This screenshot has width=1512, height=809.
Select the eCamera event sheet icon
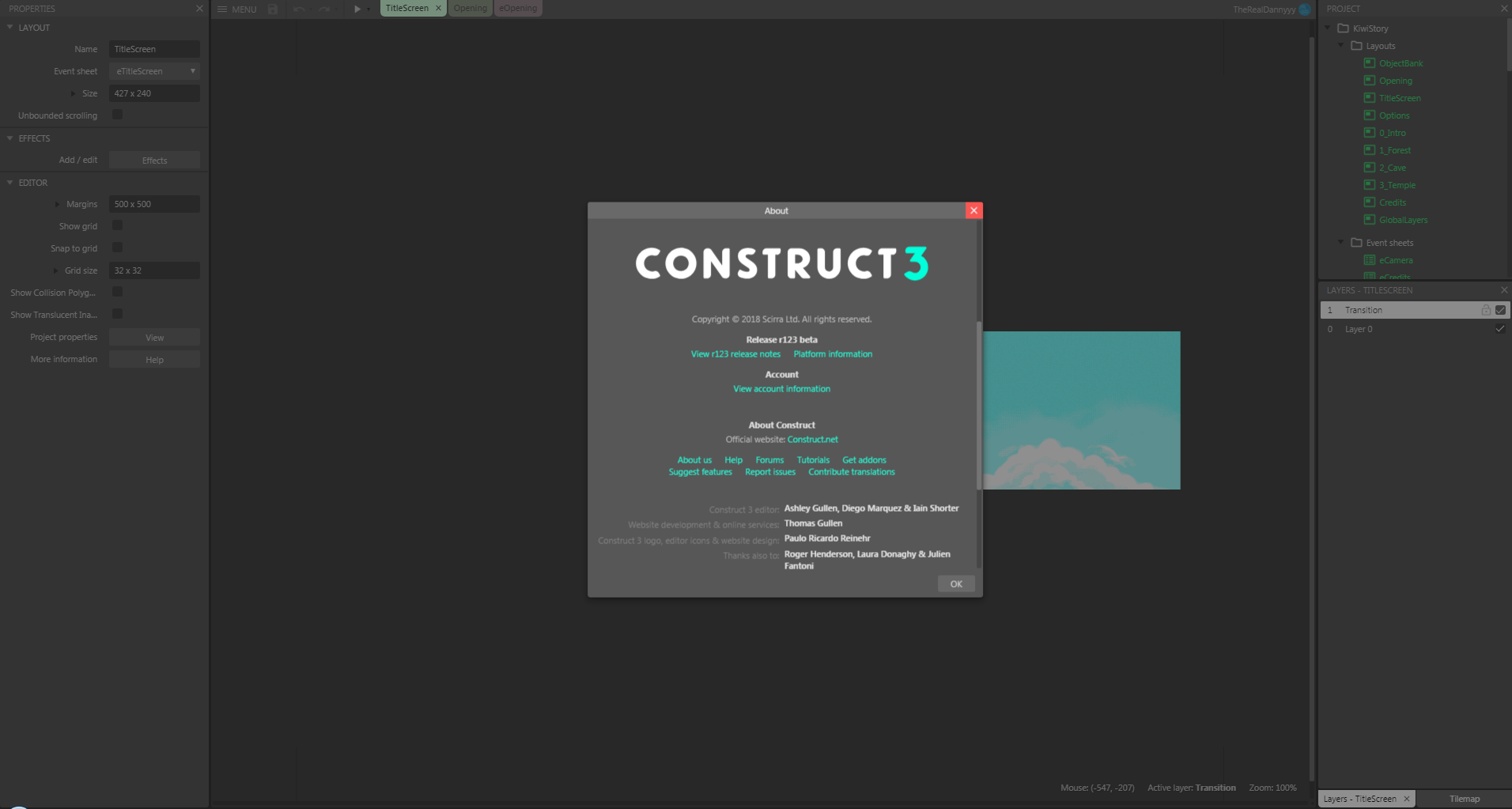1370,259
